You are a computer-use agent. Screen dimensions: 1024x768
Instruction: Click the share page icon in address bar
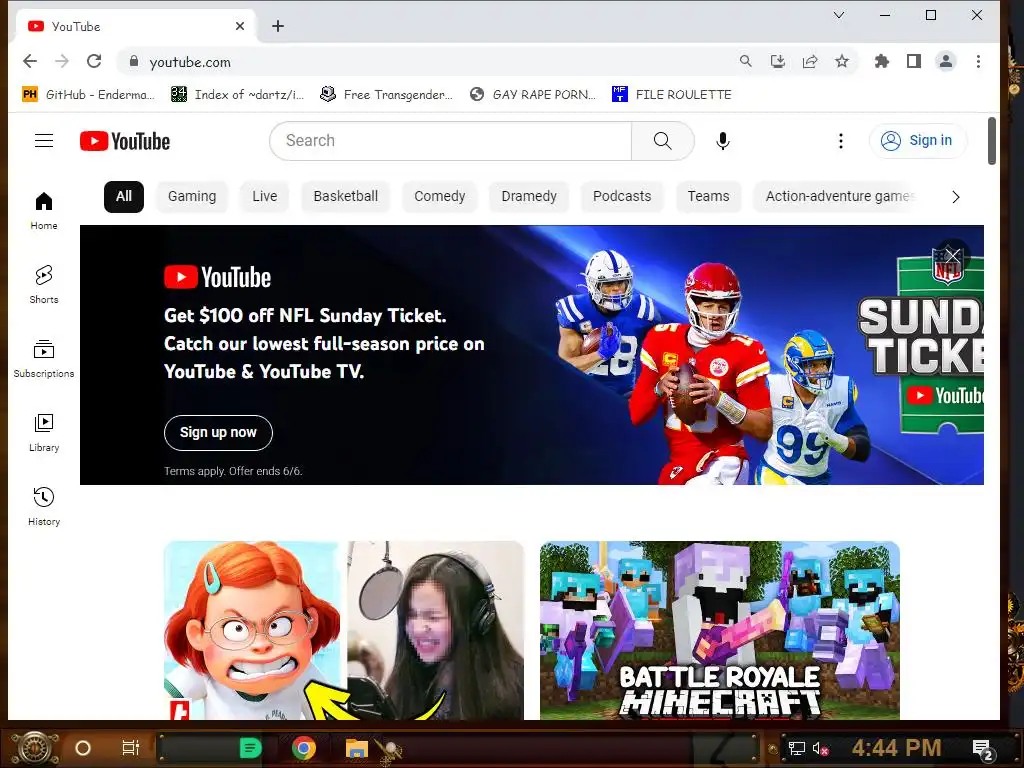(x=810, y=61)
